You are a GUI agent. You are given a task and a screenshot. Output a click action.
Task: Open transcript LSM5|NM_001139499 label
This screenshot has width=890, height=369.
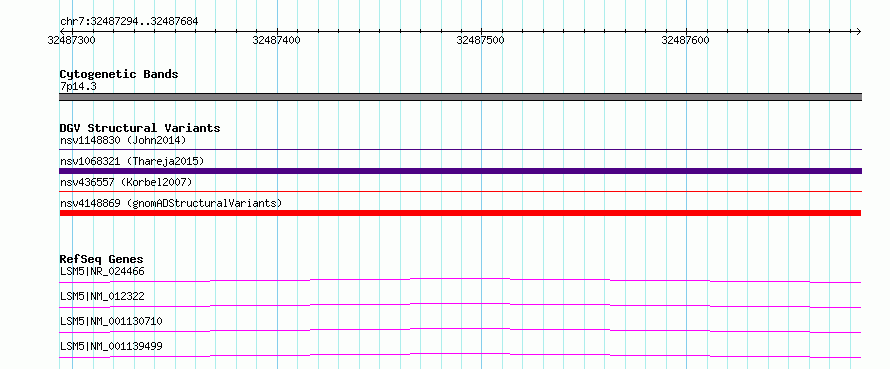[111, 346]
